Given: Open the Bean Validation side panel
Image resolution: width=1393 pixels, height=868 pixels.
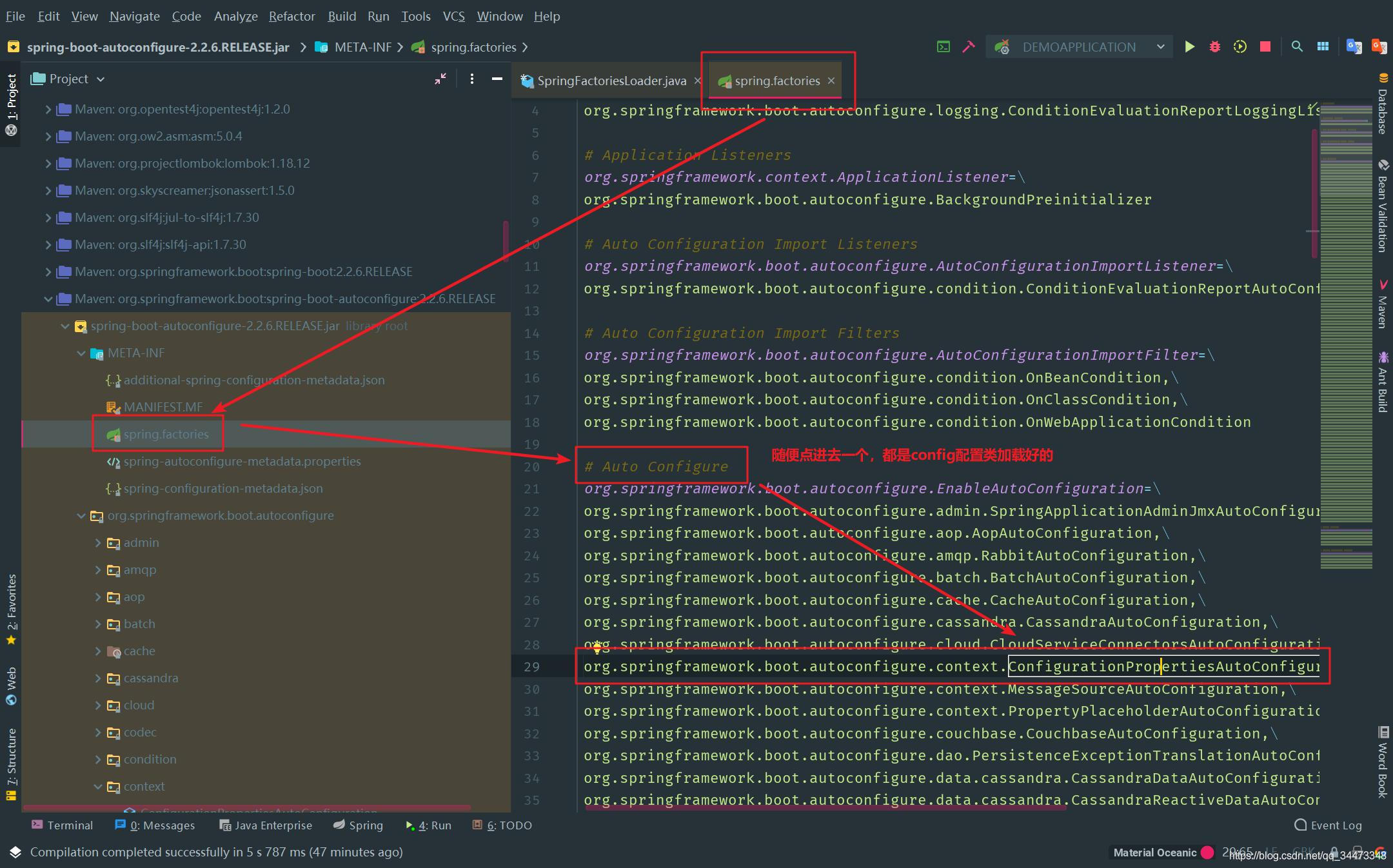Looking at the screenshot, I should 1383,205.
